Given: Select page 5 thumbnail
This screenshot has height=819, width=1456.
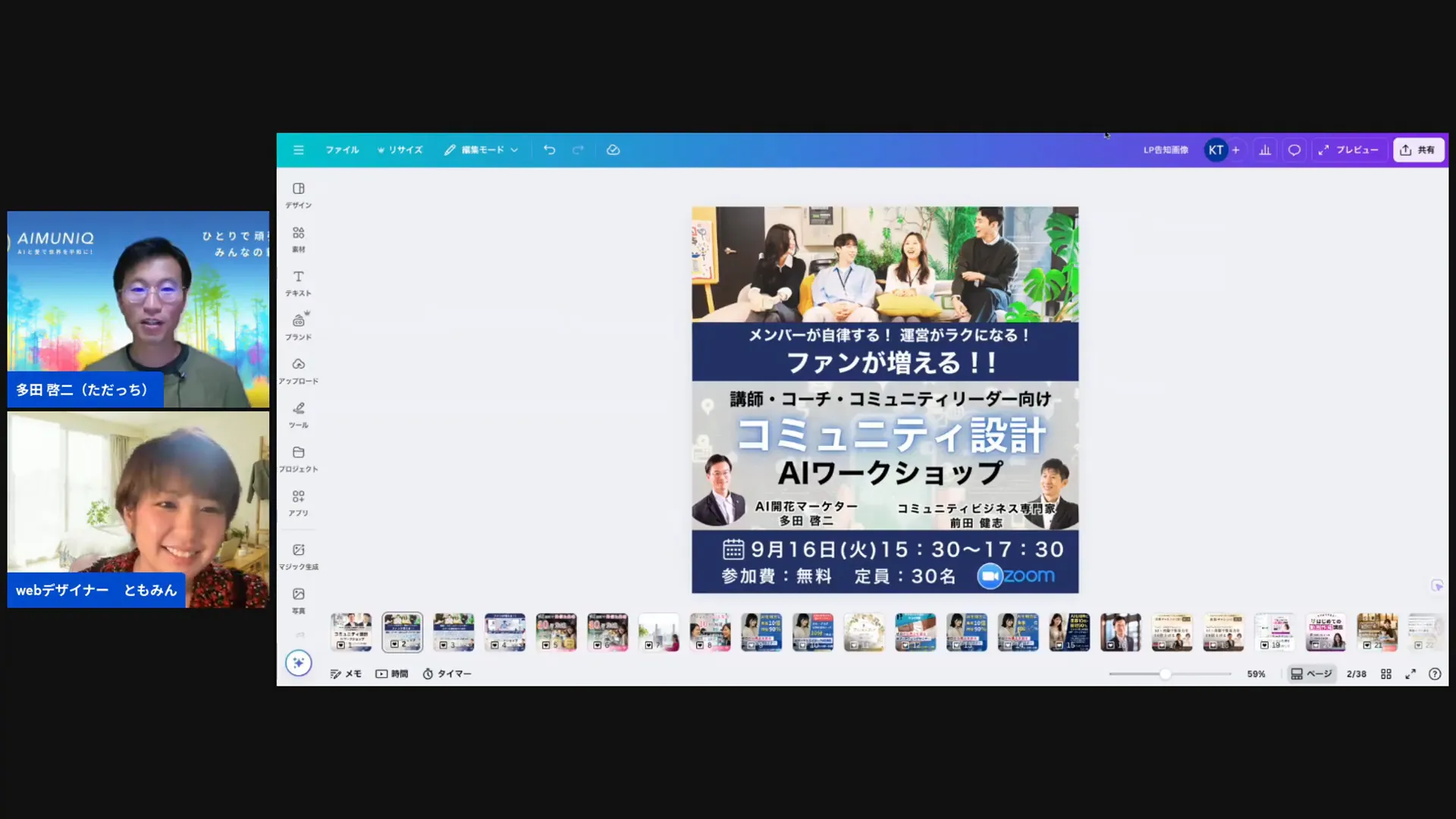Looking at the screenshot, I should 557,632.
